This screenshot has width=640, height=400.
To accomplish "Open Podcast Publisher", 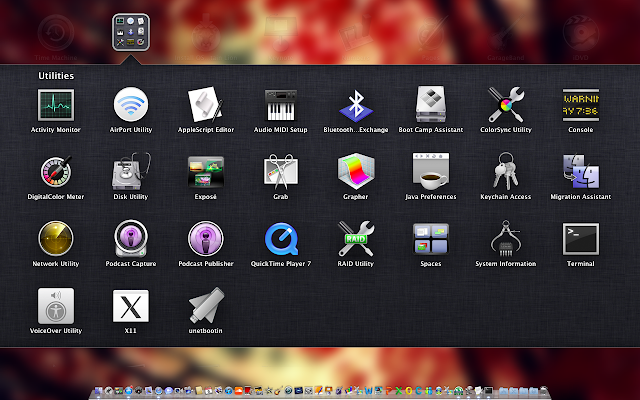I will 206,238.
